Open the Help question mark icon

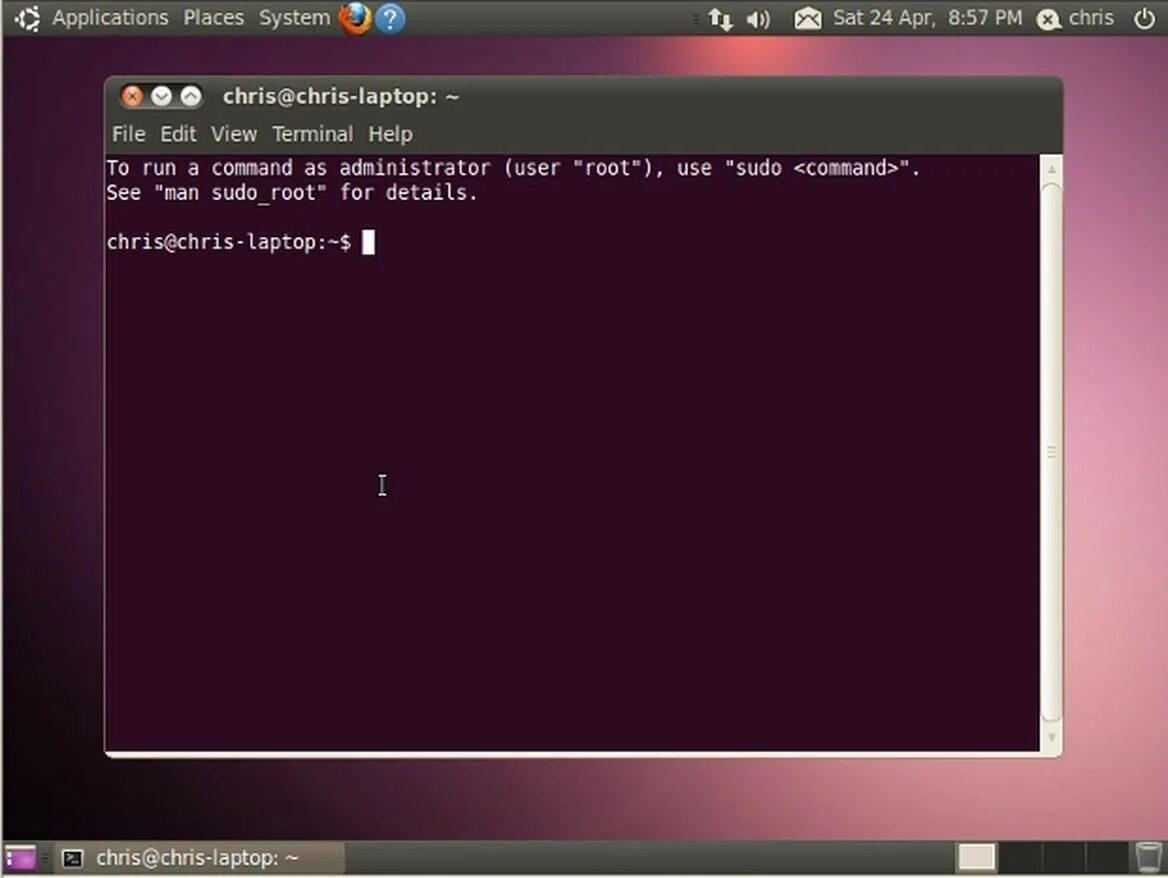point(390,18)
